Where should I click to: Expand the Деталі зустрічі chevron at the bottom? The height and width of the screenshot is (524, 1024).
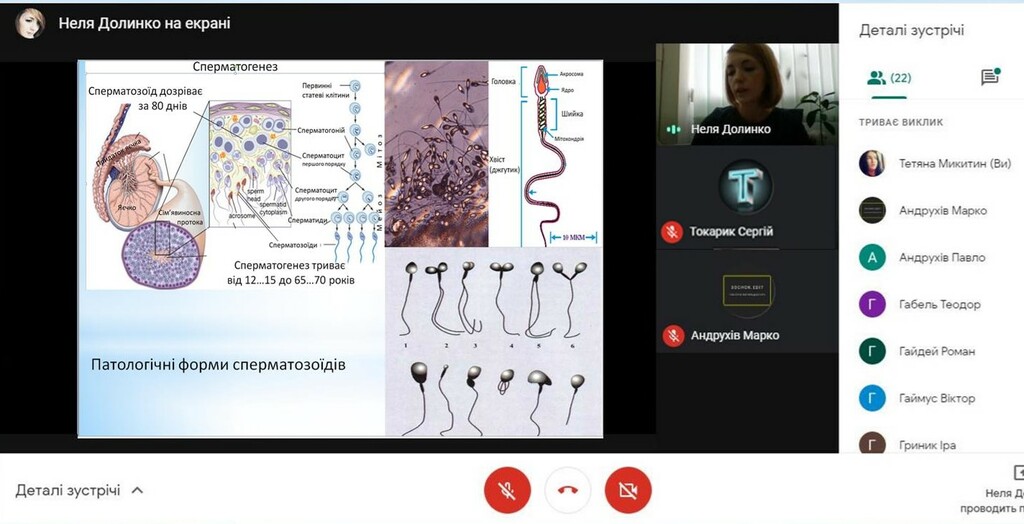[137, 490]
